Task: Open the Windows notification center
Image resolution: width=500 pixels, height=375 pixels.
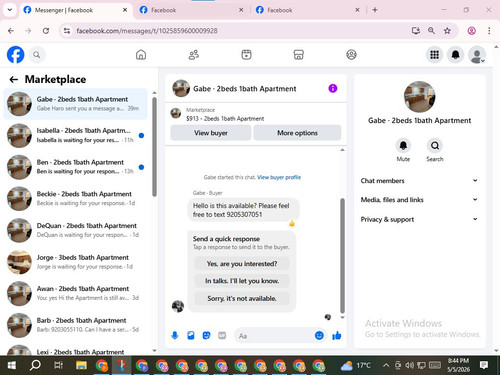Action: (484, 365)
